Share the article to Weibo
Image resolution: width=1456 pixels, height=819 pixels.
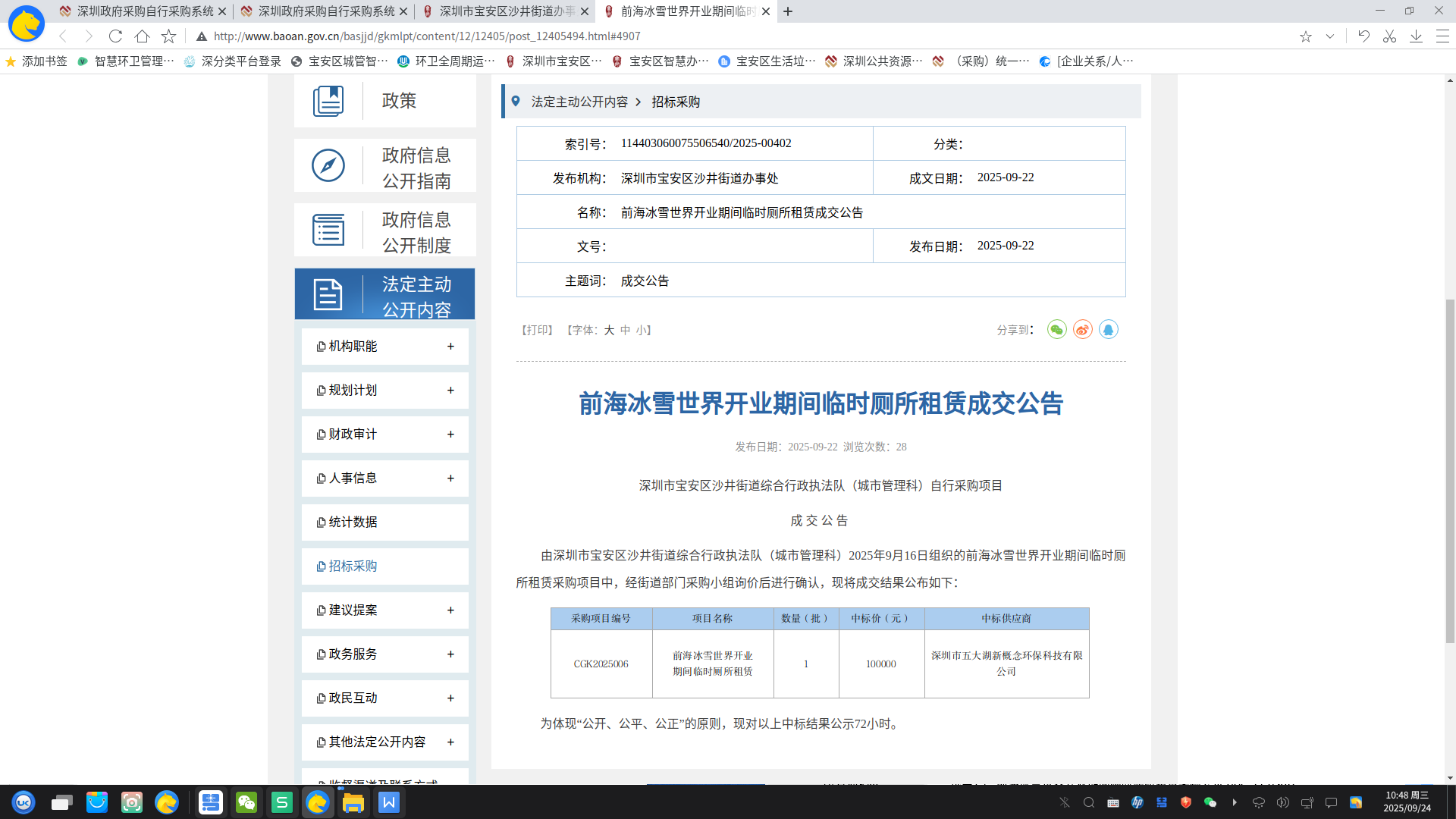click(1082, 330)
